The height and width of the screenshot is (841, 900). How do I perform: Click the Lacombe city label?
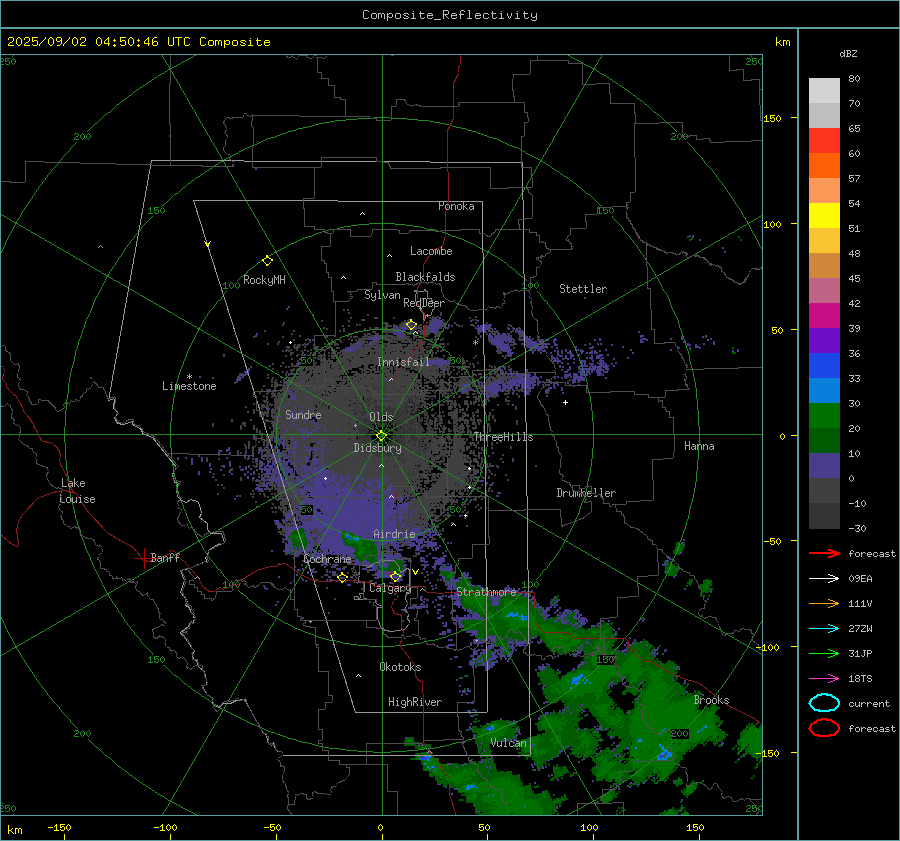tap(431, 251)
